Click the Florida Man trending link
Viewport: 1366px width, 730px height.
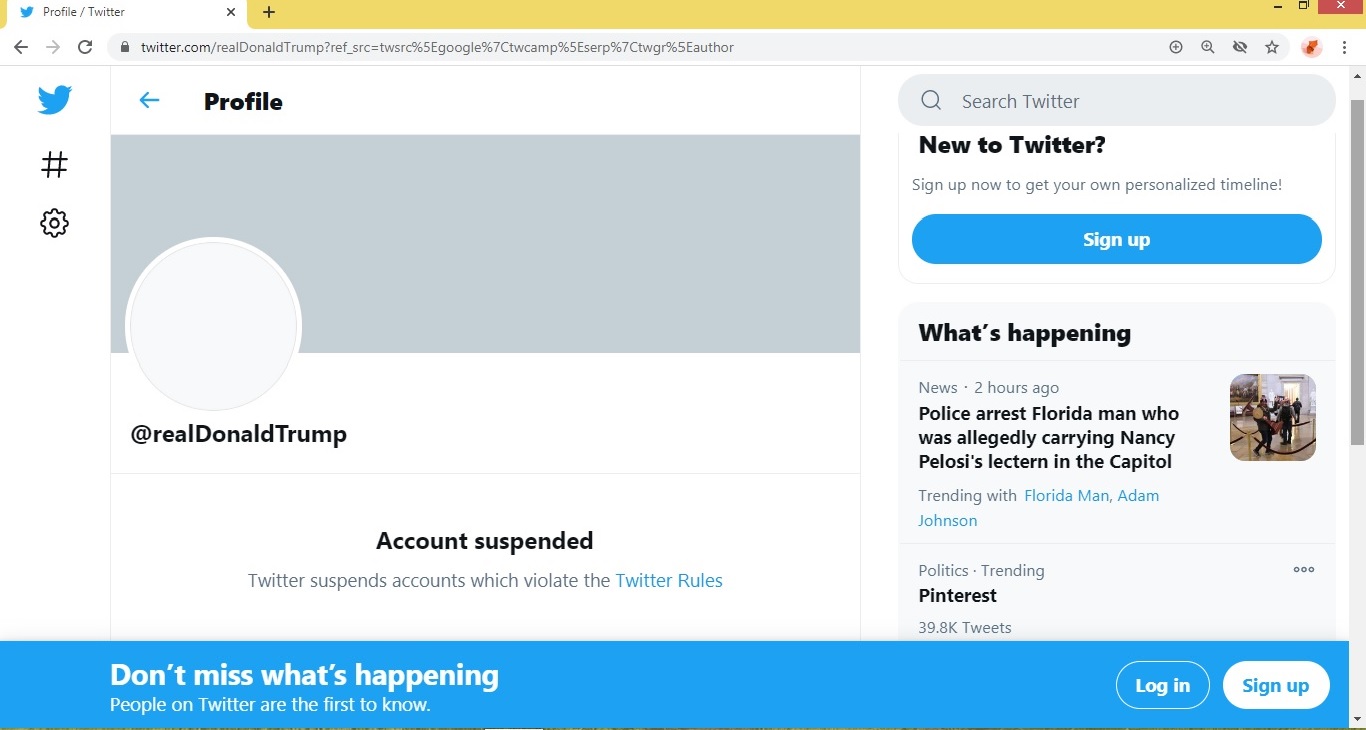click(1066, 495)
